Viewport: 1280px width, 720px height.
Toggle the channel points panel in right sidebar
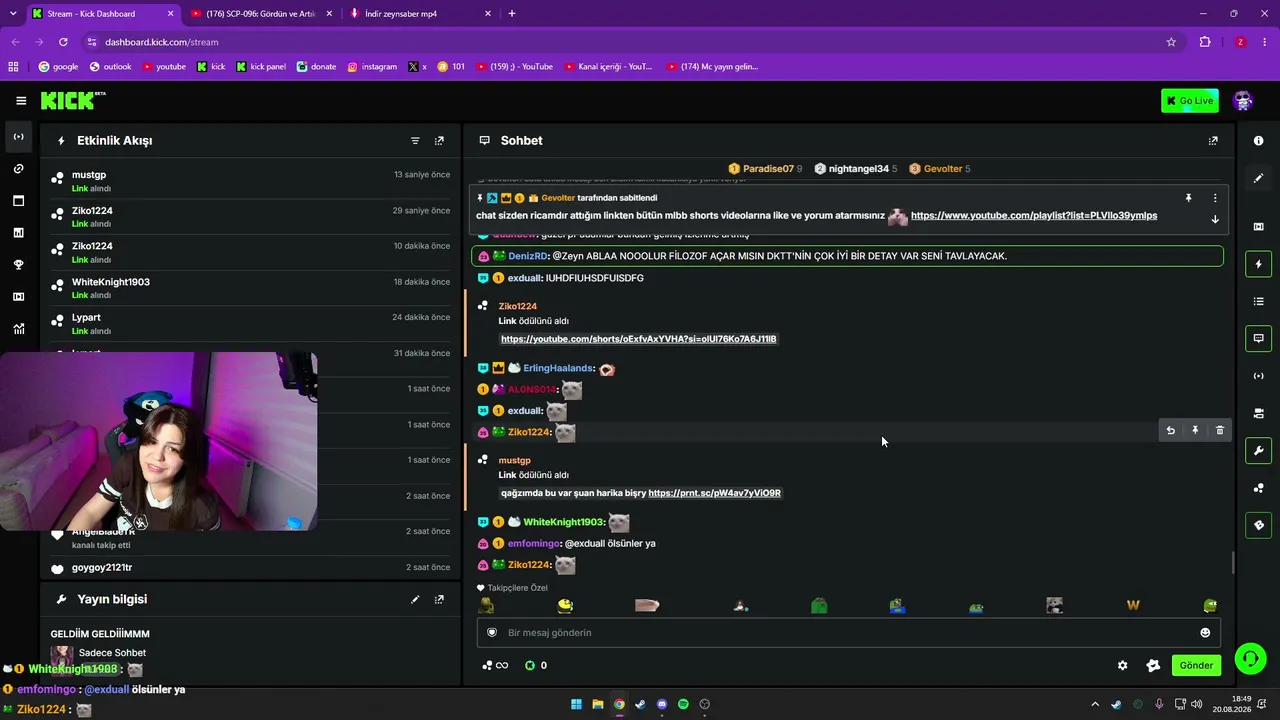pyautogui.click(x=1258, y=488)
